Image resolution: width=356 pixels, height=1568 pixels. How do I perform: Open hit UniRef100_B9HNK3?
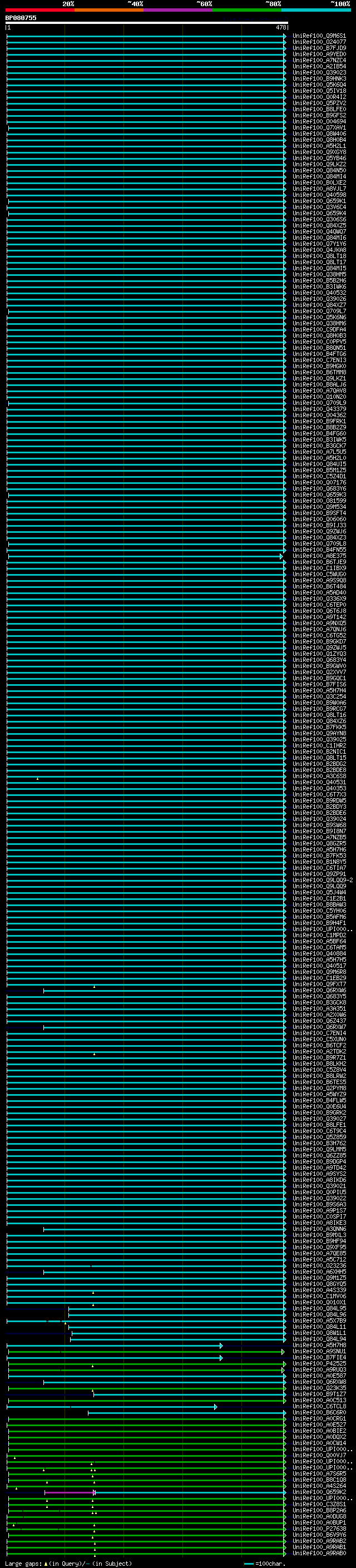[319, 78]
